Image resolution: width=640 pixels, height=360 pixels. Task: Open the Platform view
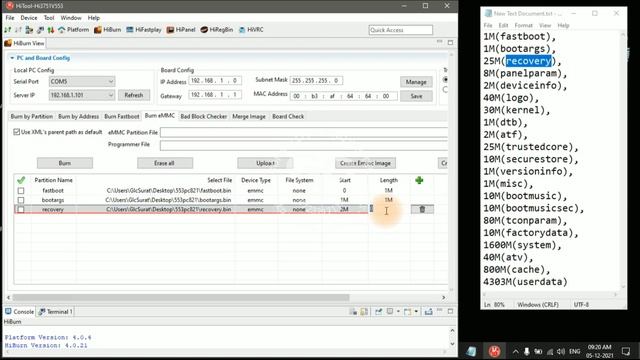click(x=73, y=30)
